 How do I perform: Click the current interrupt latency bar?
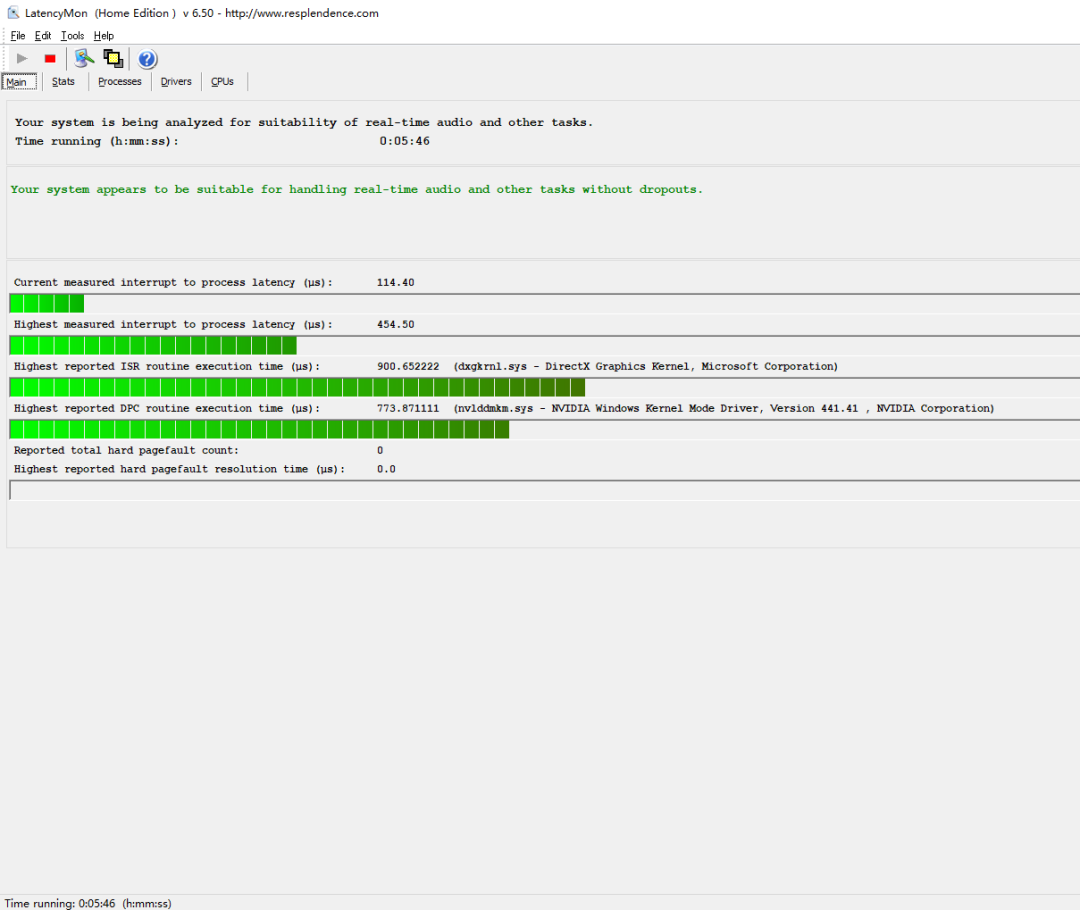coord(545,303)
